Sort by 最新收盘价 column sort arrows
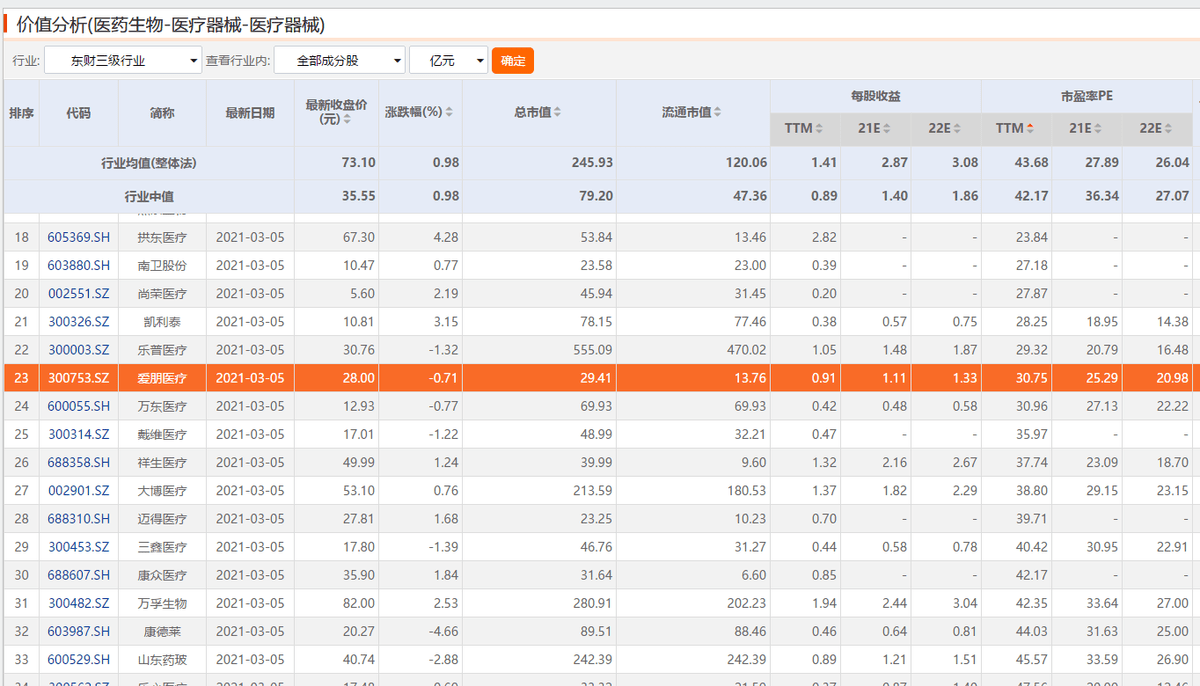 coord(347,119)
